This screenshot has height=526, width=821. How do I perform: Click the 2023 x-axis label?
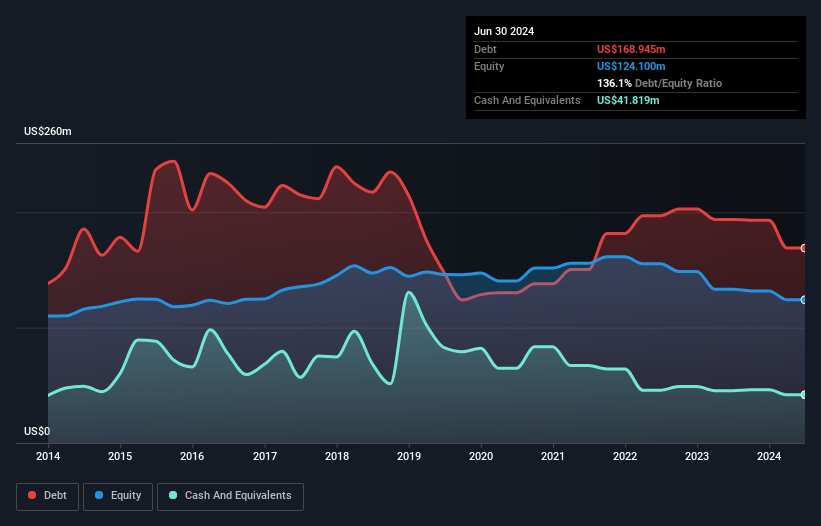coord(697,456)
